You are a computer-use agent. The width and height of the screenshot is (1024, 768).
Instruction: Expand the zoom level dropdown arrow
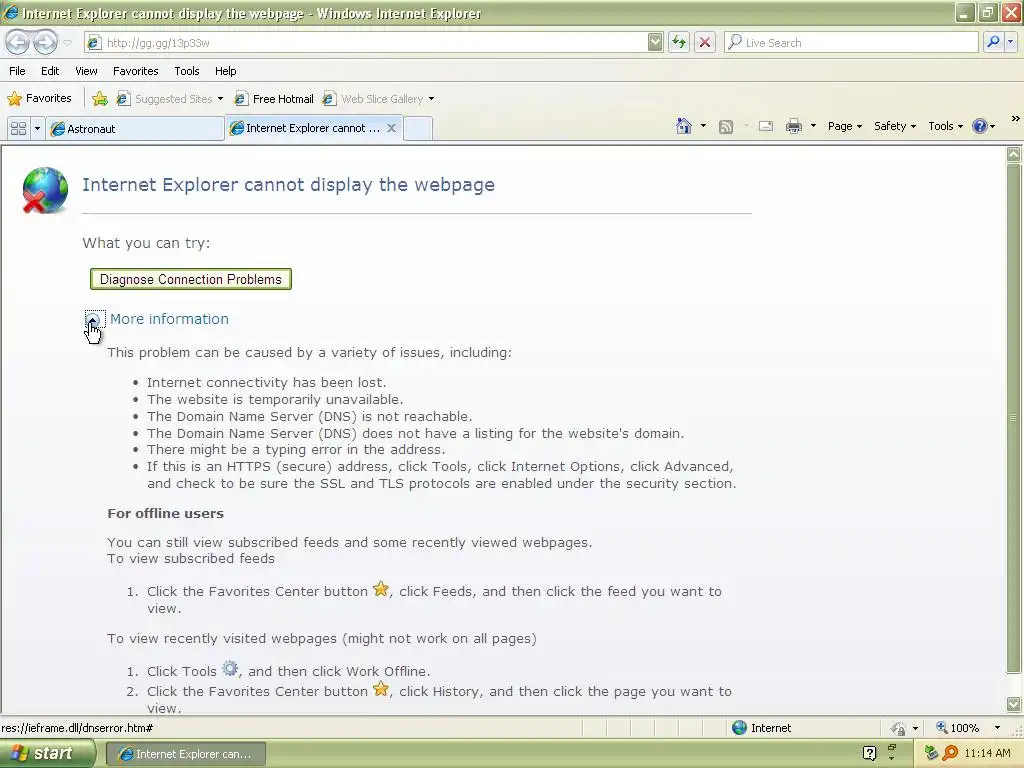tap(997, 728)
